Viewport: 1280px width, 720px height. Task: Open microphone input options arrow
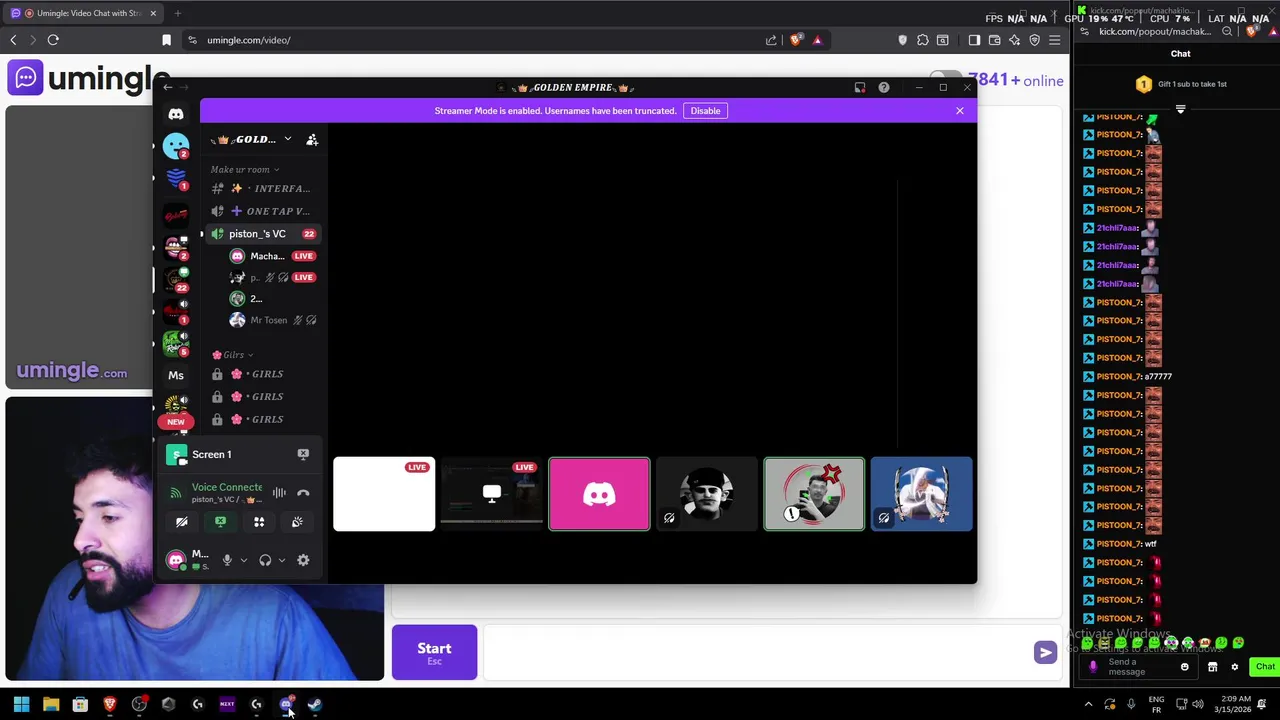pos(243,560)
